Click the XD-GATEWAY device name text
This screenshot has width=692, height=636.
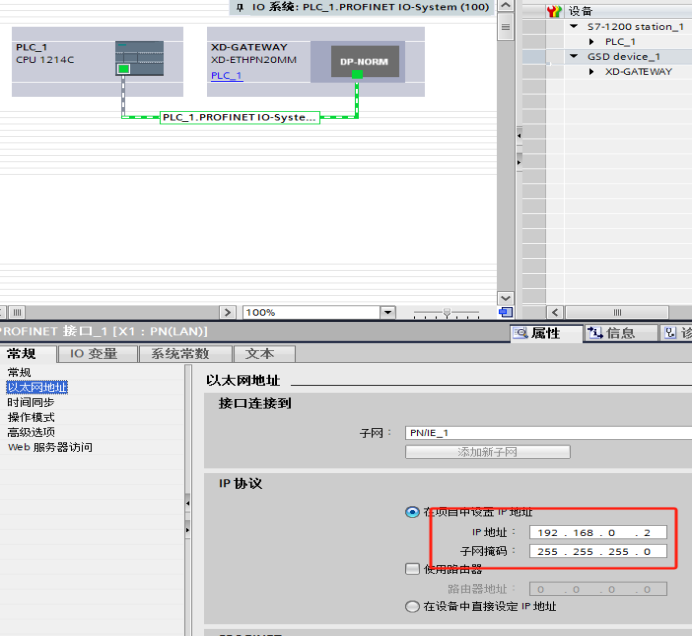(x=249, y=47)
